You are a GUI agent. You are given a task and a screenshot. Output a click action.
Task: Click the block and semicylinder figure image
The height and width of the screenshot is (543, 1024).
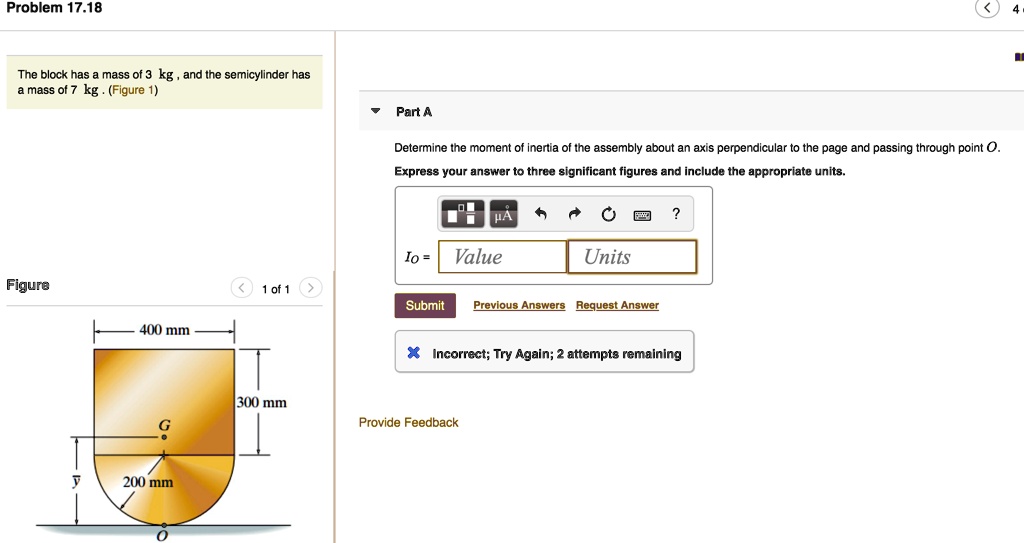164,432
